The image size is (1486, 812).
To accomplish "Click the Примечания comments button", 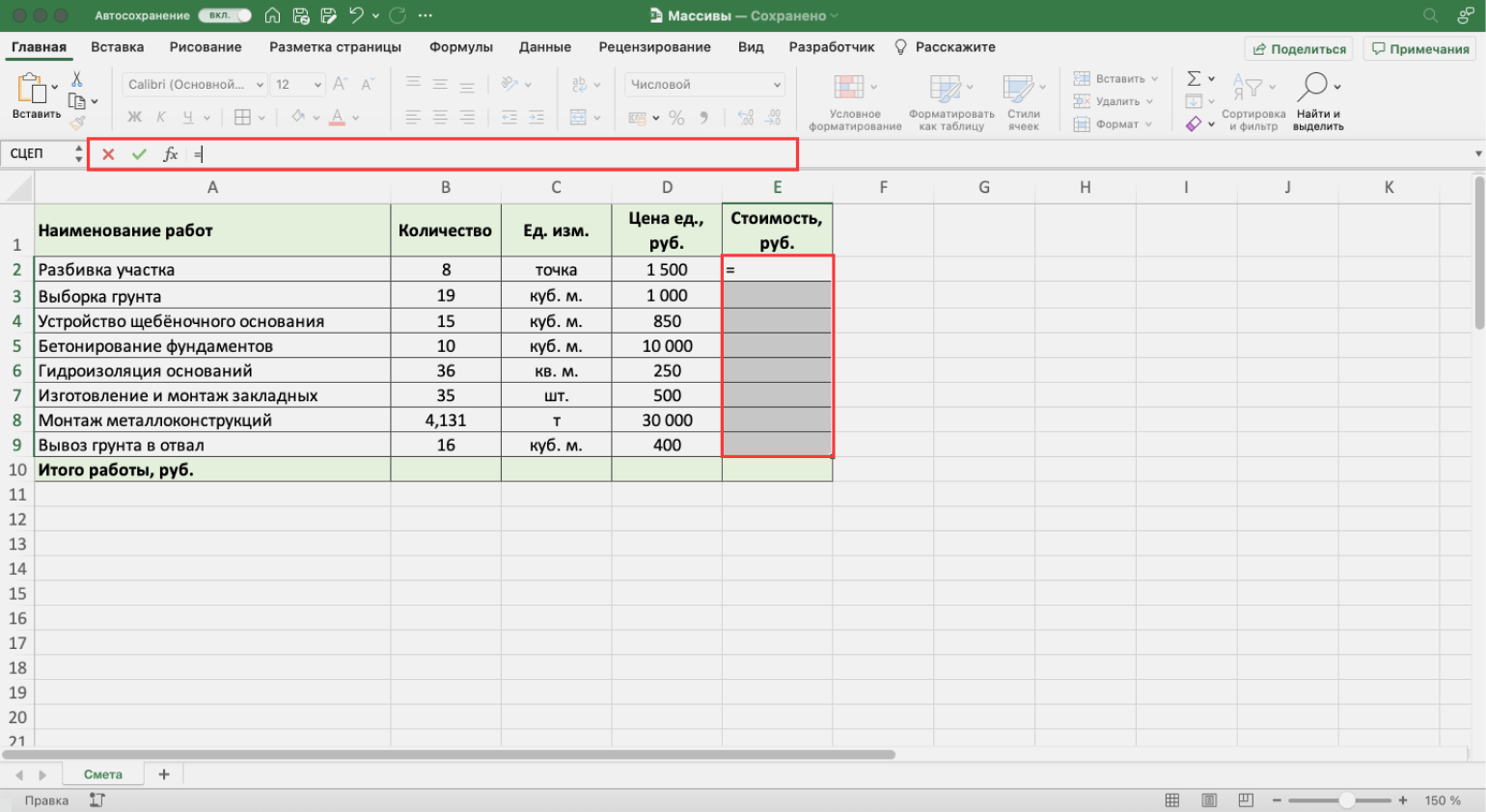I will pyautogui.click(x=1420, y=49).
